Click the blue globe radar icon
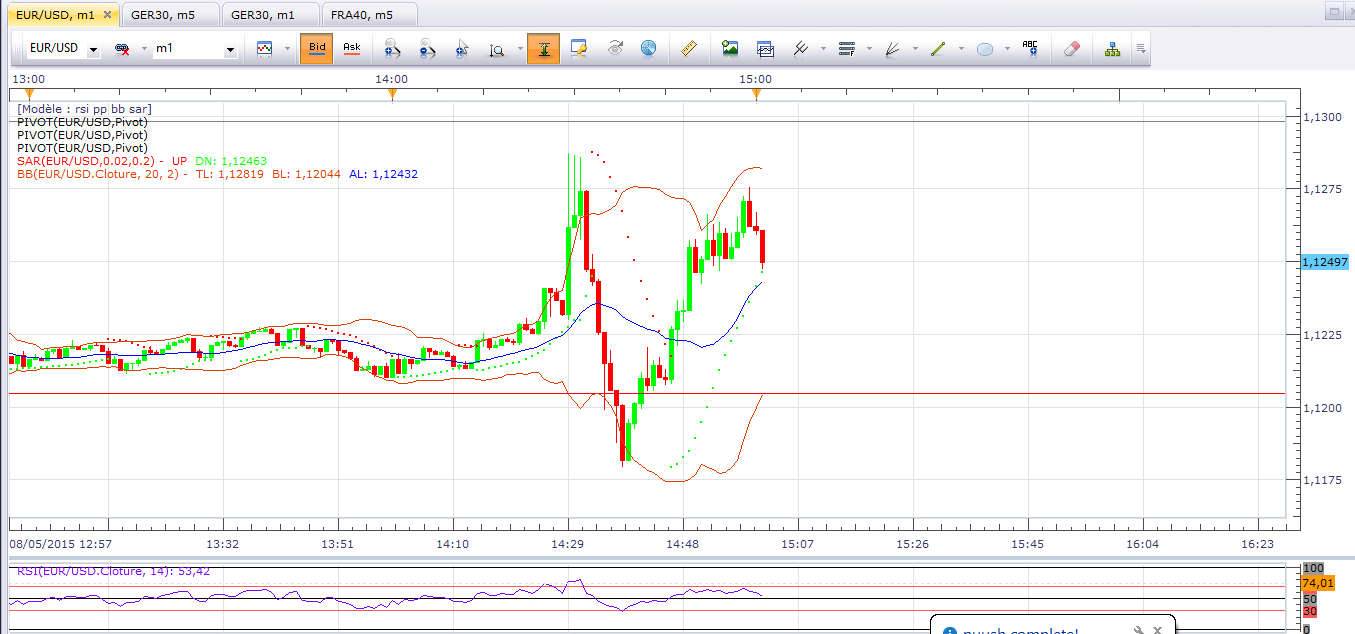This screenshot has height=634, width=1355. [x=648, y=48]
